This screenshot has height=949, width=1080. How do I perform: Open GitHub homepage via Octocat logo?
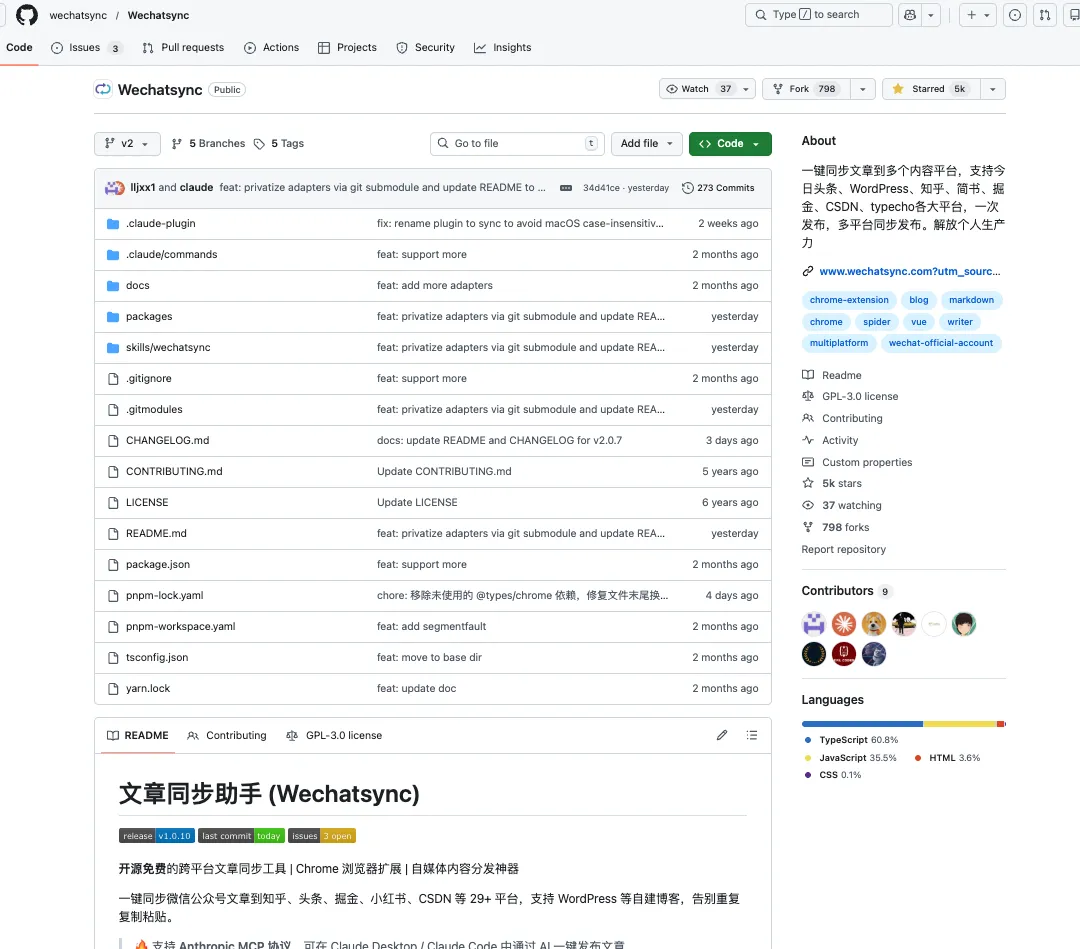[26, 14]
